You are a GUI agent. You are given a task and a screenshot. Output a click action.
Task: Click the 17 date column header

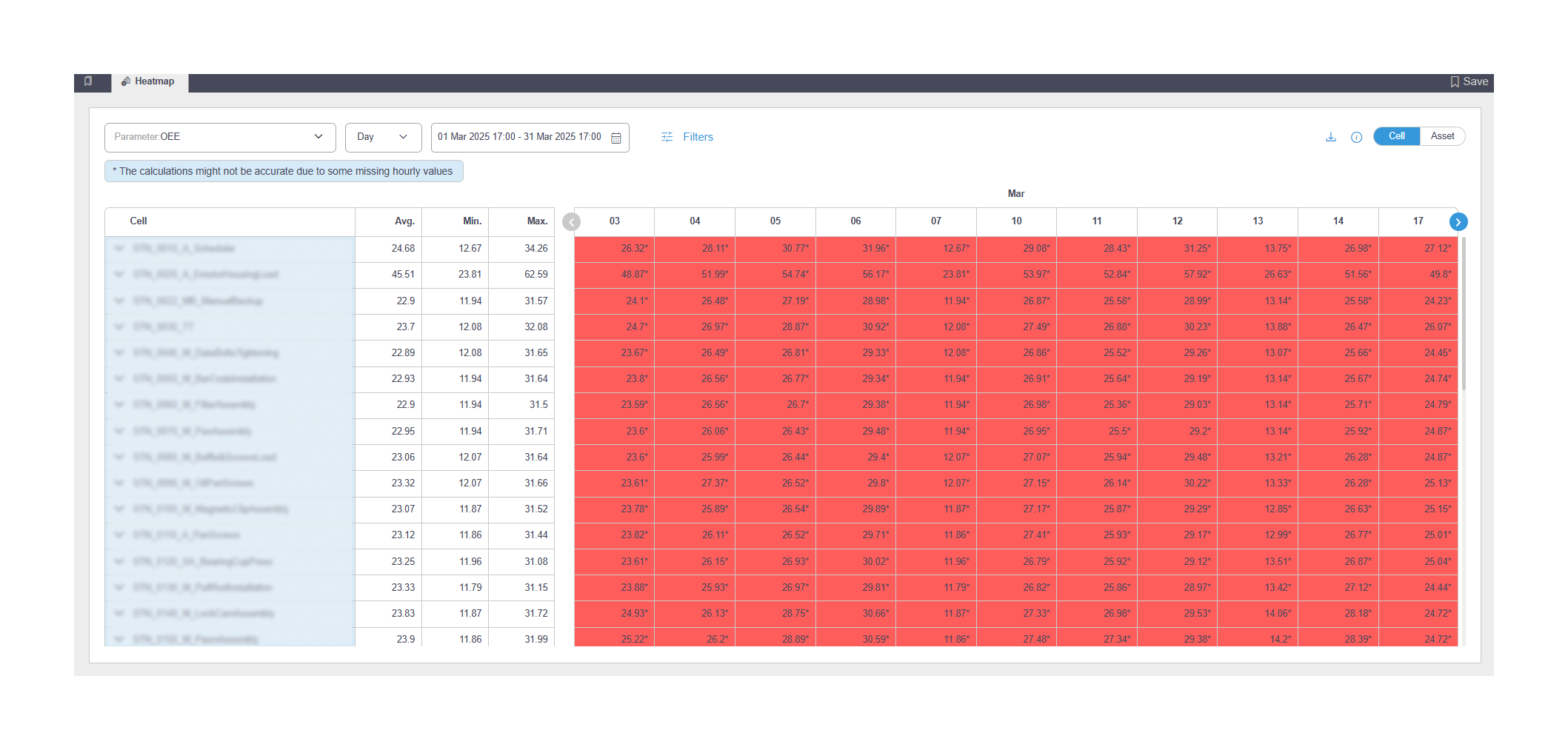click(x=1418, y=221)
